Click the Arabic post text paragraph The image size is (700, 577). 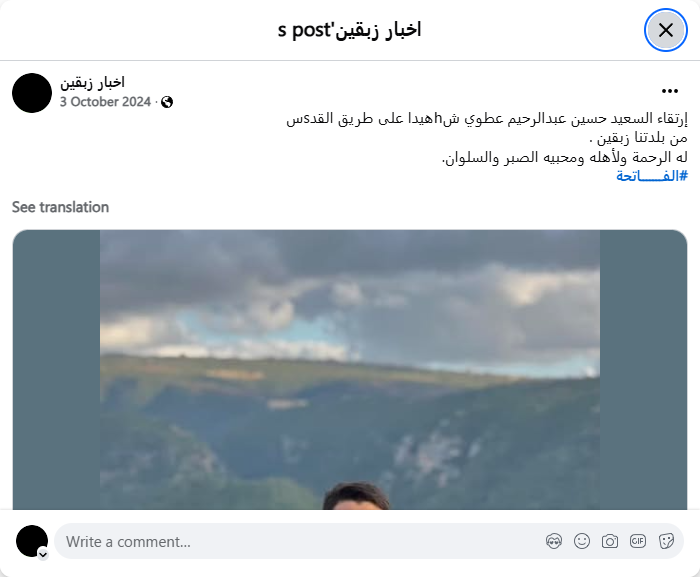pos(487,138)
